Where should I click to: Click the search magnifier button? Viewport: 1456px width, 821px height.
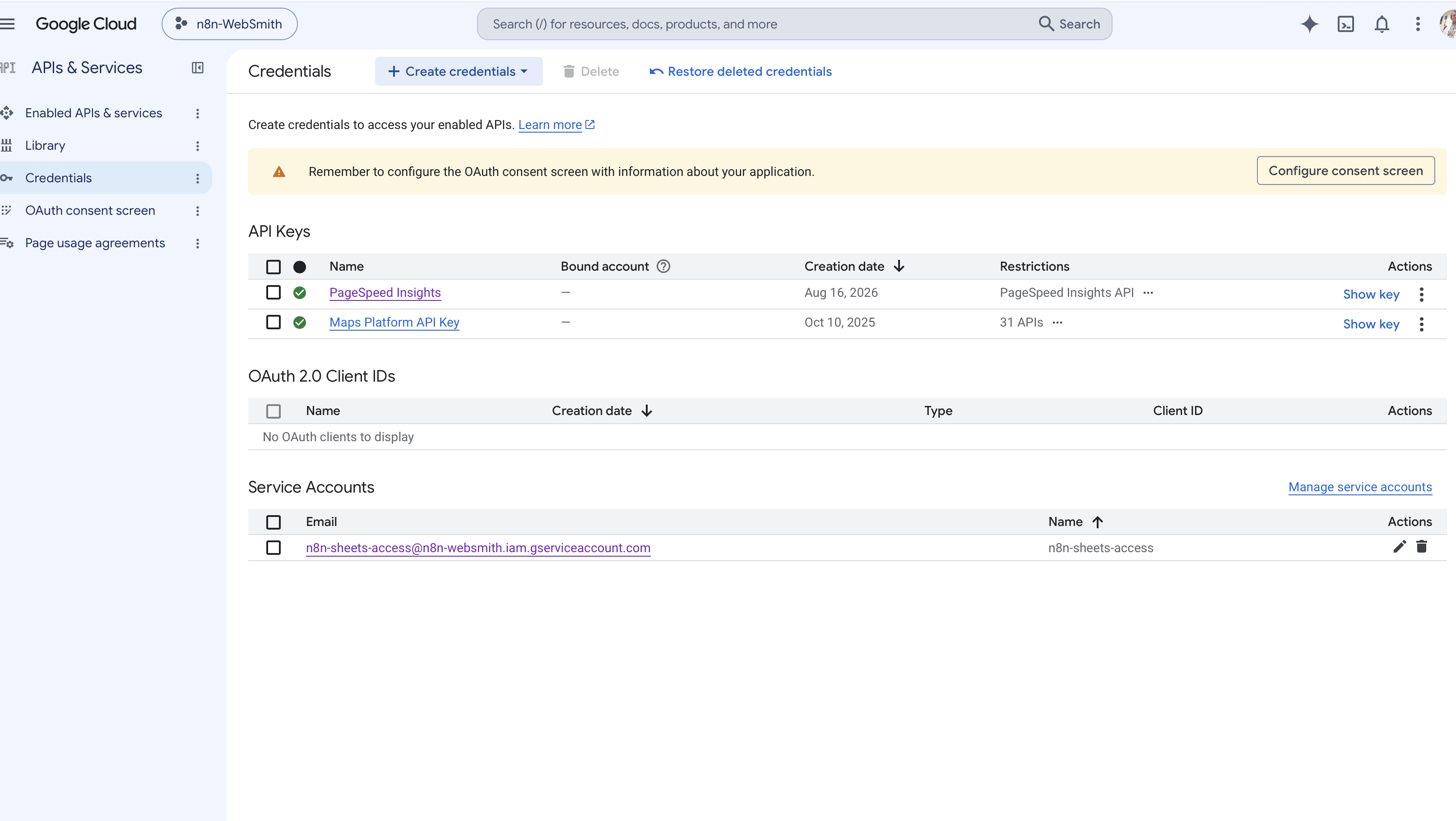tap(1069, 24)
